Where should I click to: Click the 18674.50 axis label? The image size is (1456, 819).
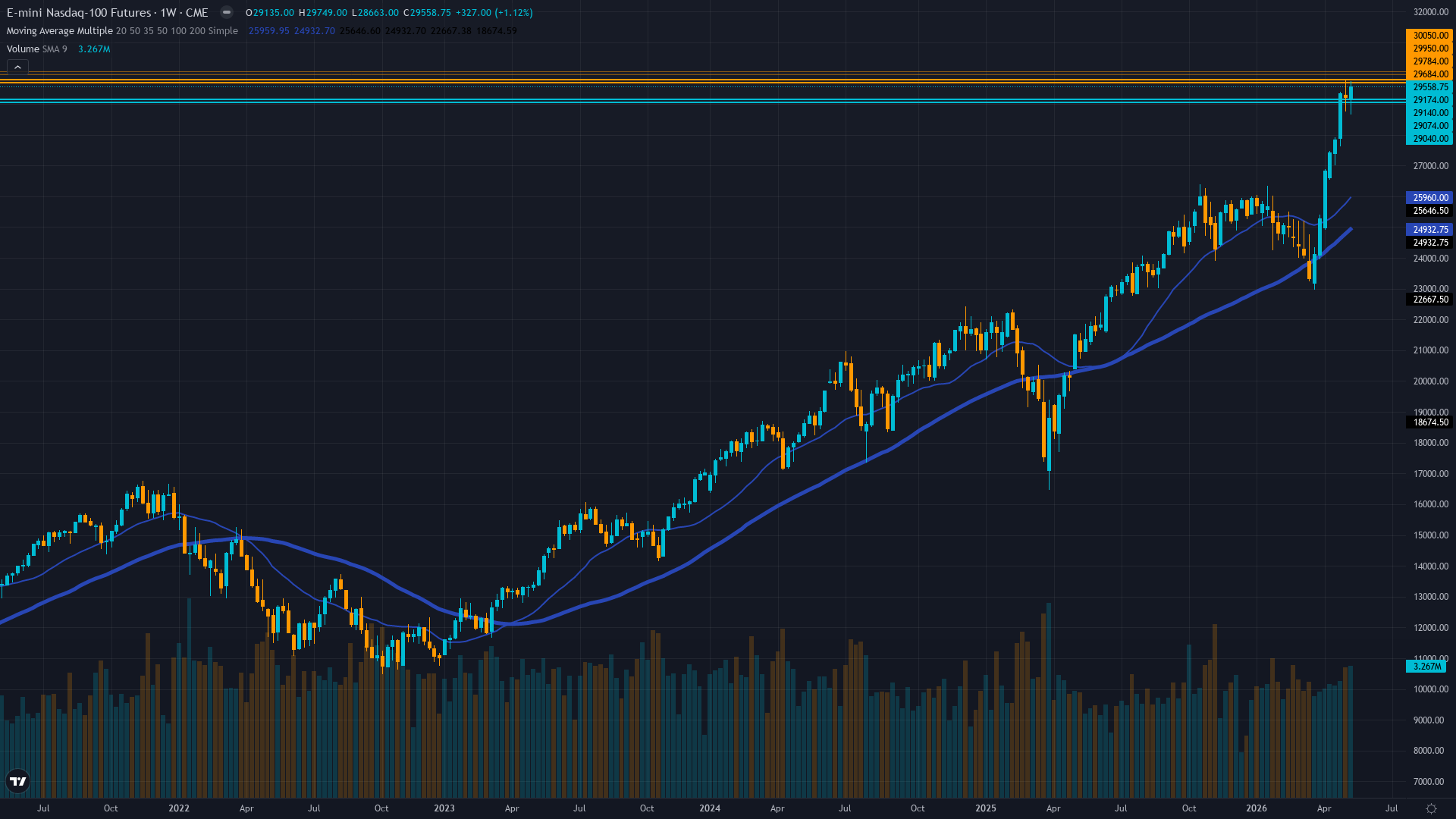(x=1429, y=422)
